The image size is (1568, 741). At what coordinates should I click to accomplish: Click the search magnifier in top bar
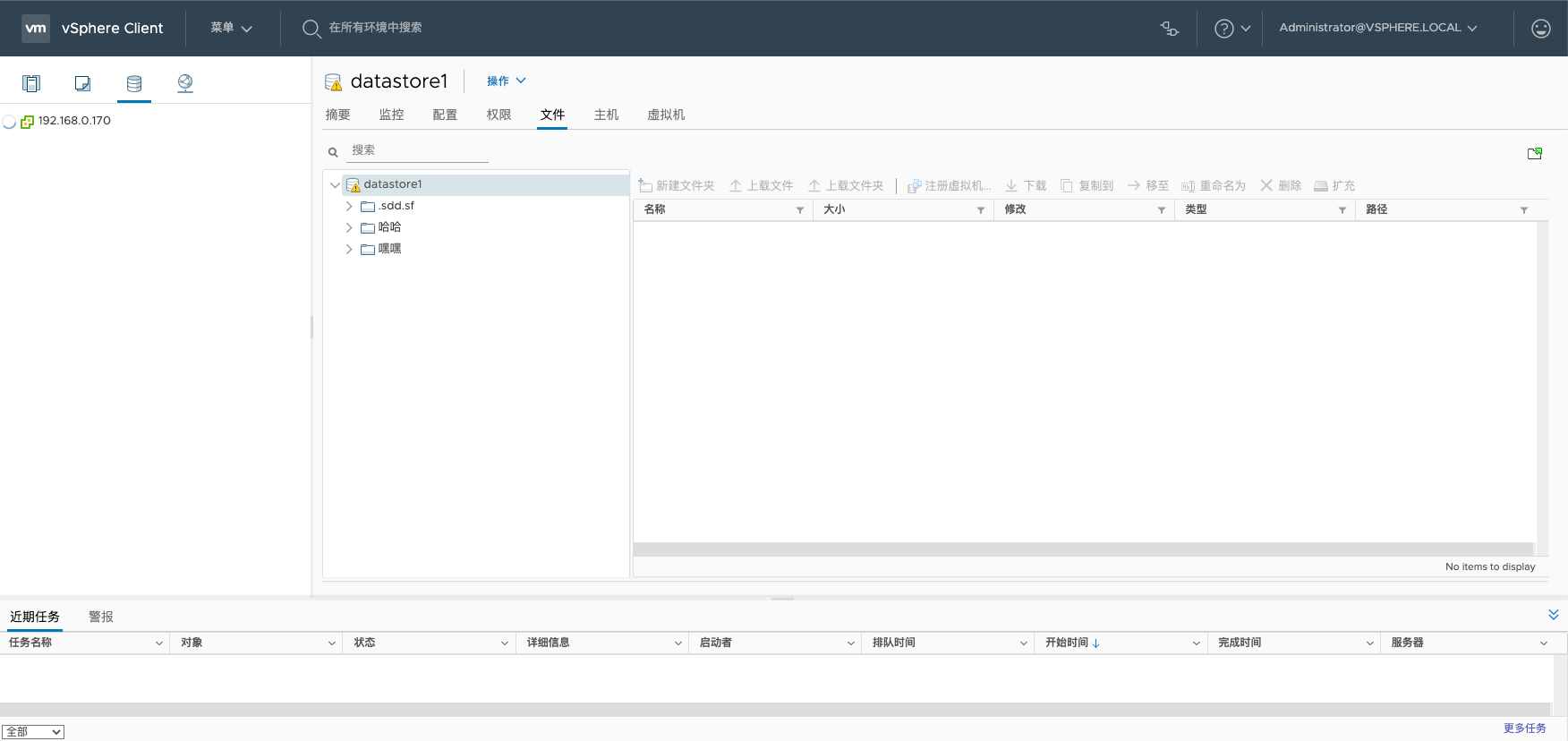click(x=311, y=29)
